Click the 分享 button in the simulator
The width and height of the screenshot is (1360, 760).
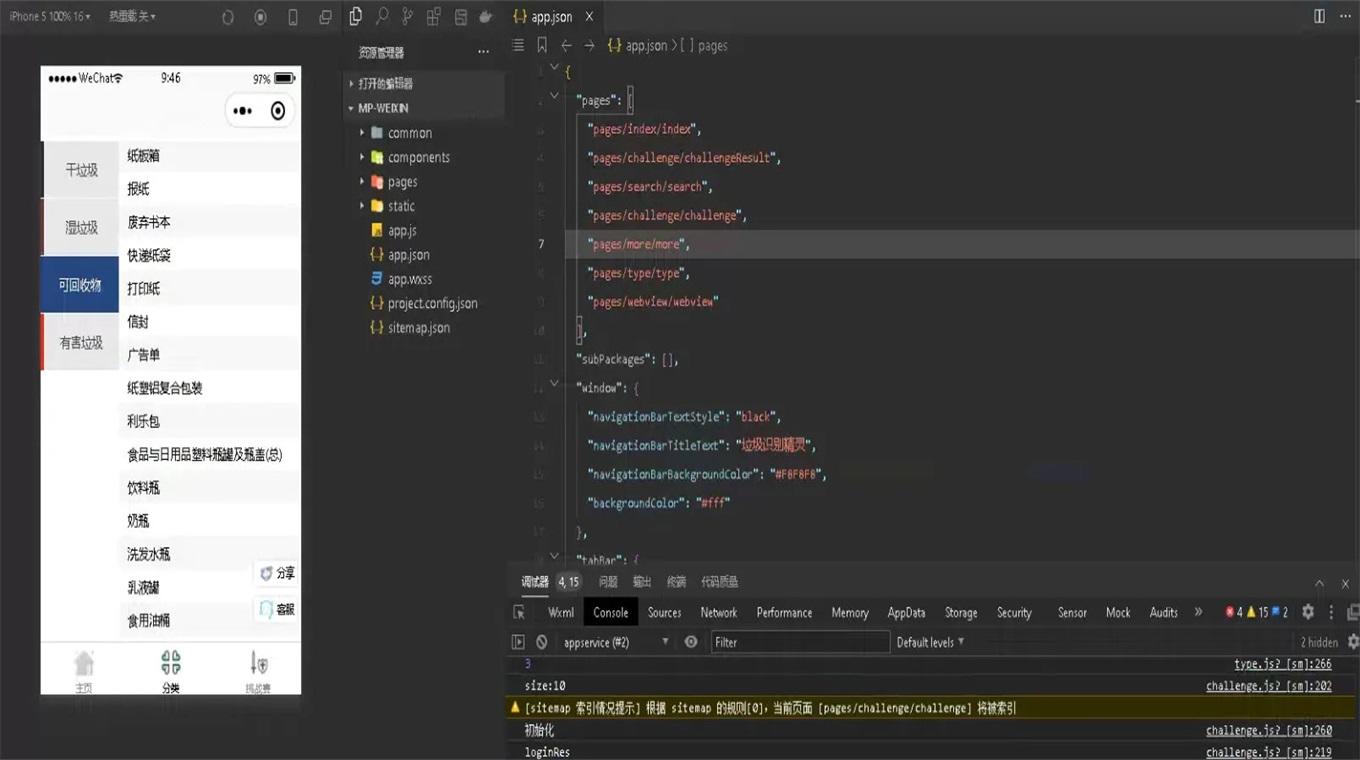[277, 573]
